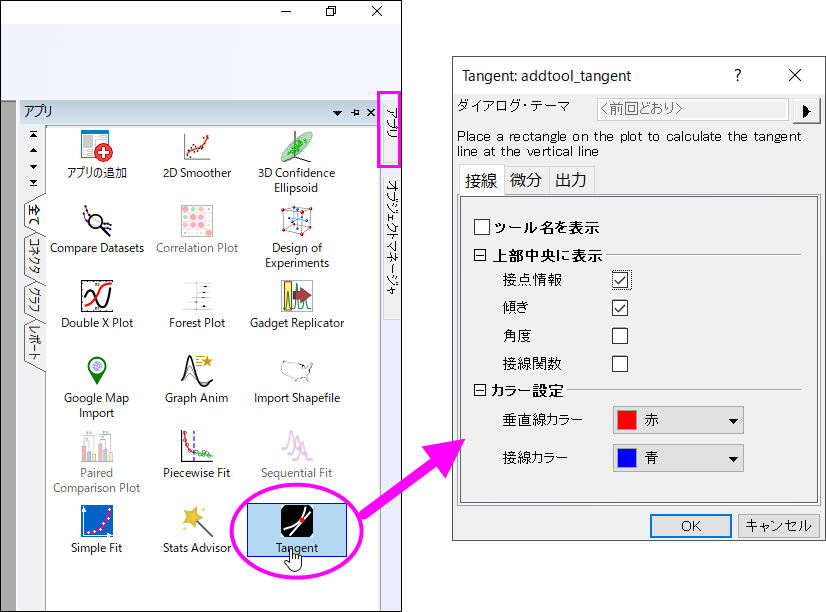Open the アプリ docked vertical tab
Screen dimensions: 826x612
point(390,130)
